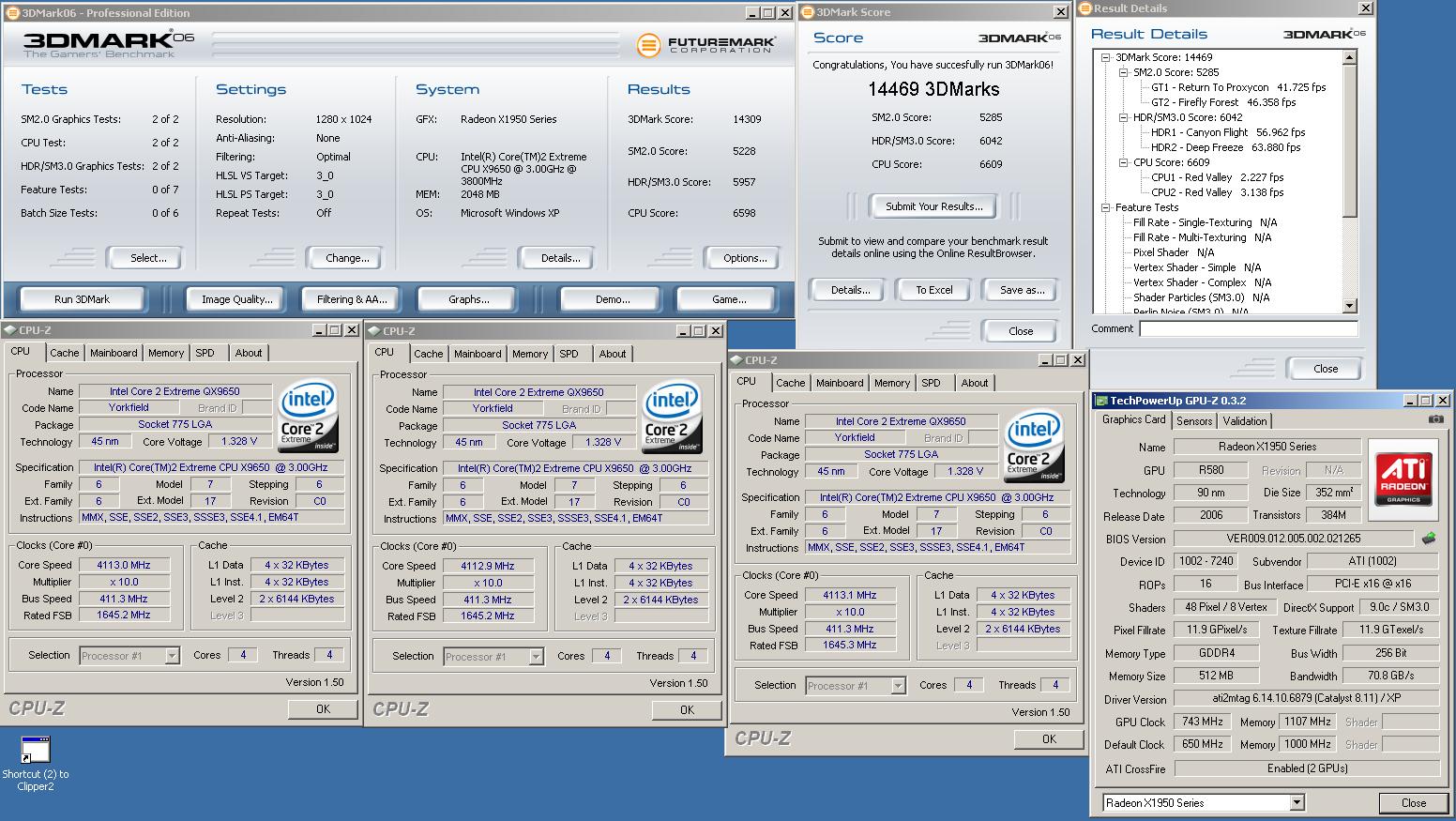Click the GPU-Z title bar icon
The width and height of the screenshot is (1456, 821).
[x=1102, y=401]
